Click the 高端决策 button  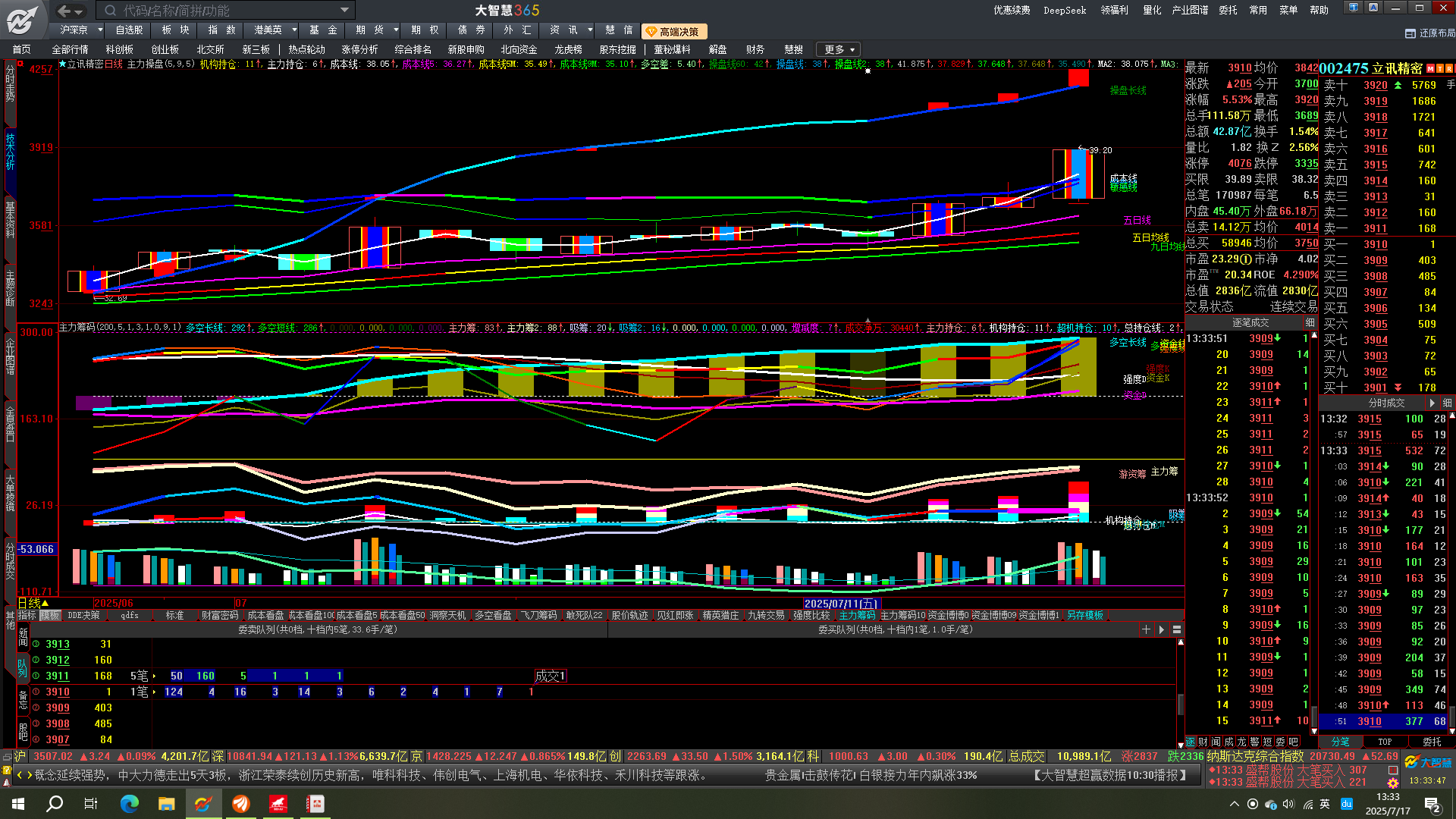click(674, 32)
